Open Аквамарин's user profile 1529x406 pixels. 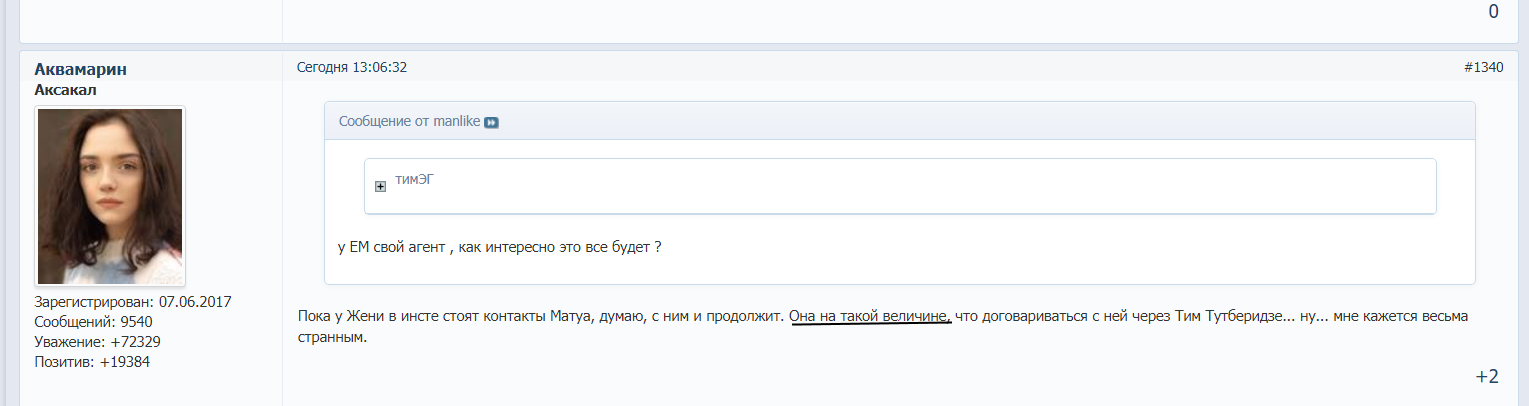[x=80, y=69]
